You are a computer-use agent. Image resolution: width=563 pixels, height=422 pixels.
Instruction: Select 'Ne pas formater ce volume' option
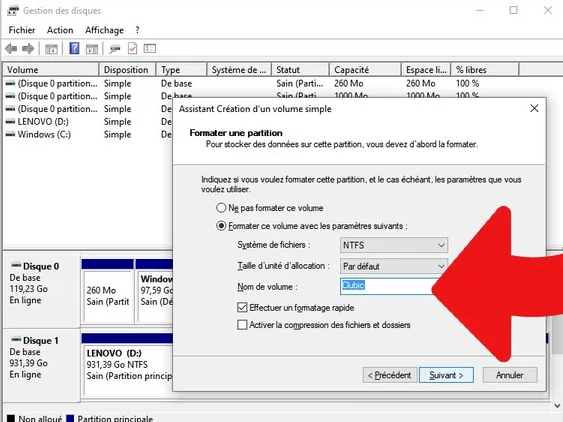(221, 208)
